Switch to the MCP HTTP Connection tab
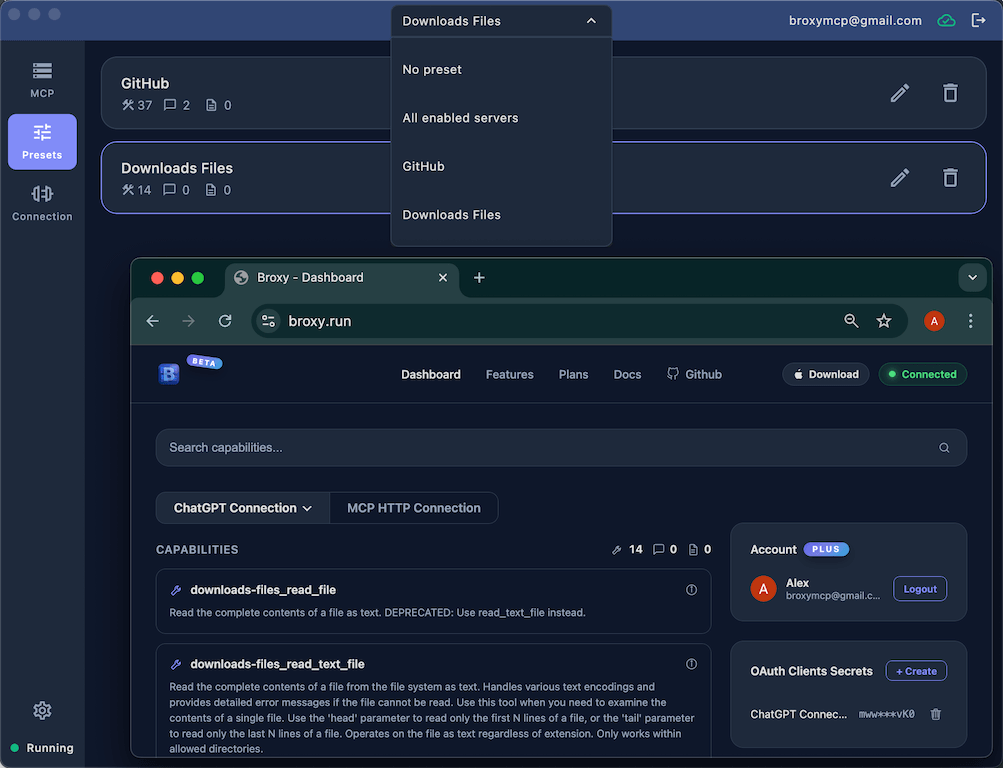 click(x=413, y=507)
